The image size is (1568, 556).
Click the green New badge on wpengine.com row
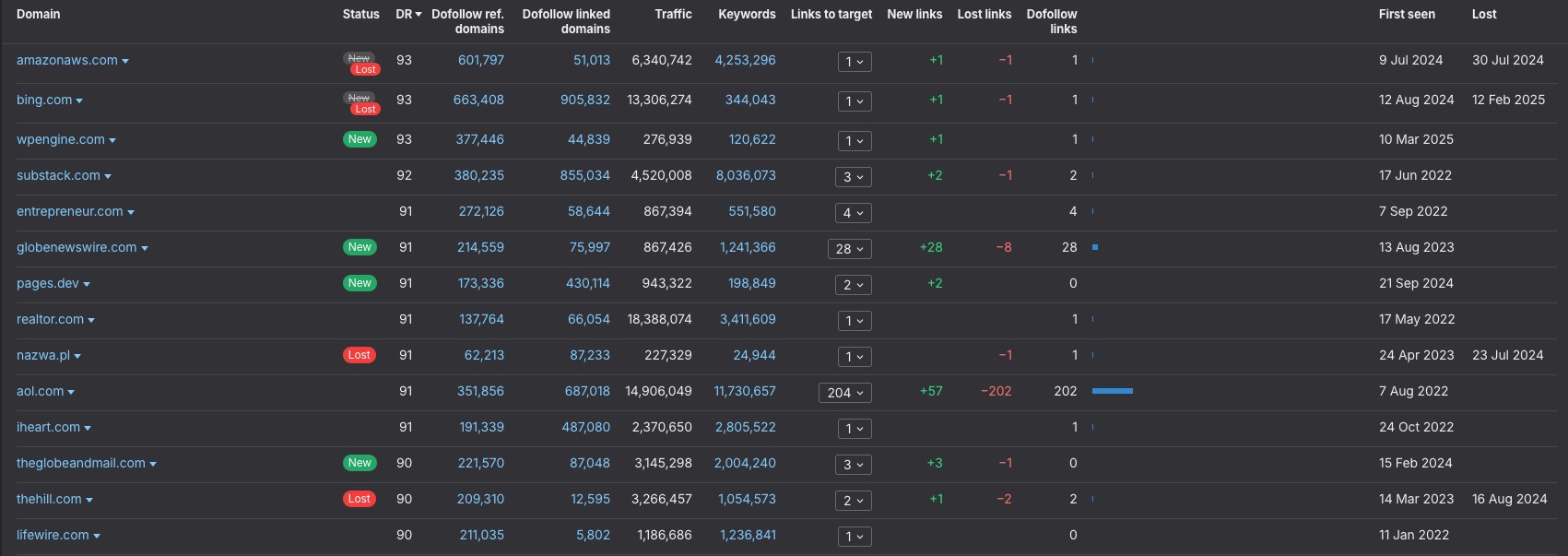point(360,139)
